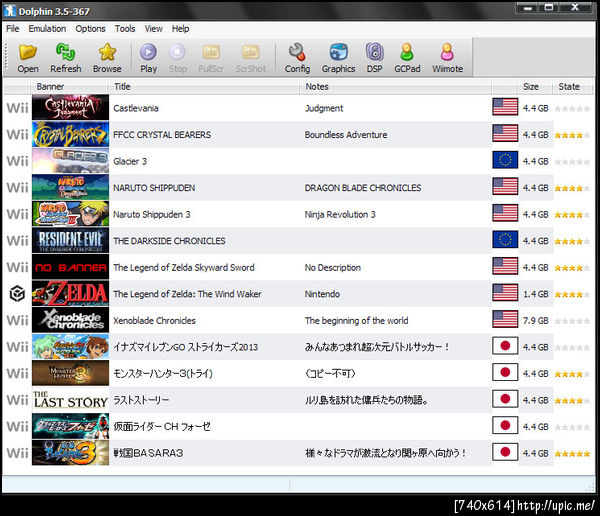Viewport: 600px width, 516px height.
Task: Click the five-star rating on BASARA3 row
Action: tap(572, 454)
